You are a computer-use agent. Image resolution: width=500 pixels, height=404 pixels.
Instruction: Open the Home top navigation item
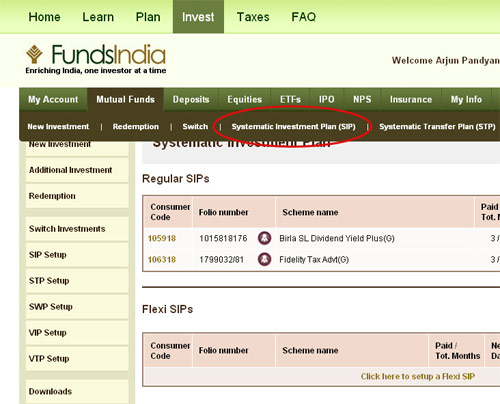(x=44, y=17)
